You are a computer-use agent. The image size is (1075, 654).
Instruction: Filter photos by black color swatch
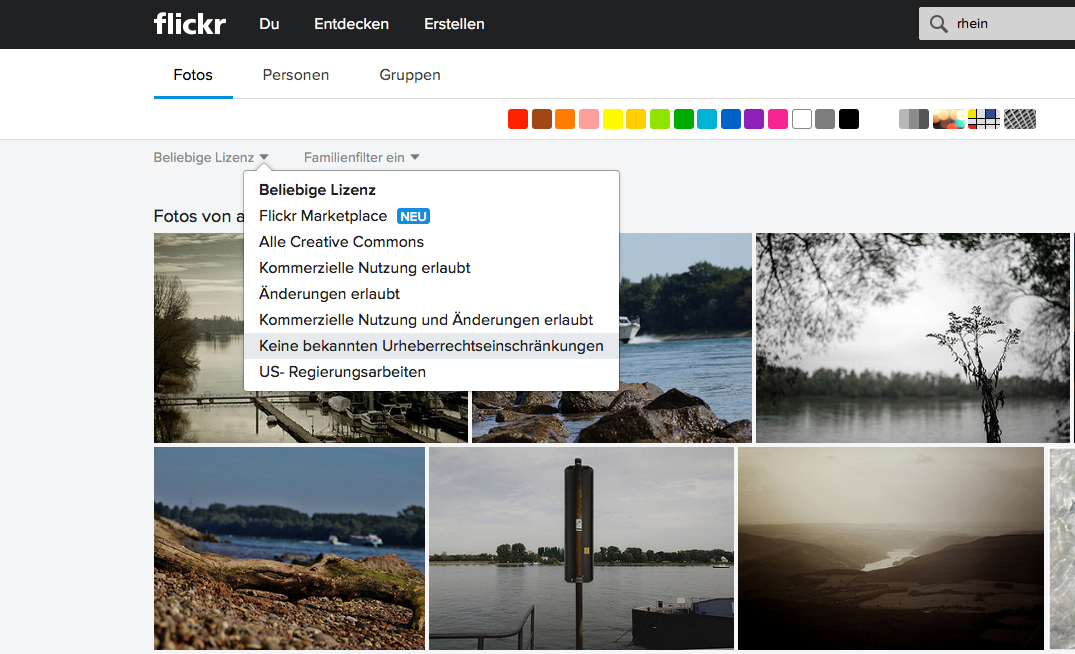pos(849,119)
